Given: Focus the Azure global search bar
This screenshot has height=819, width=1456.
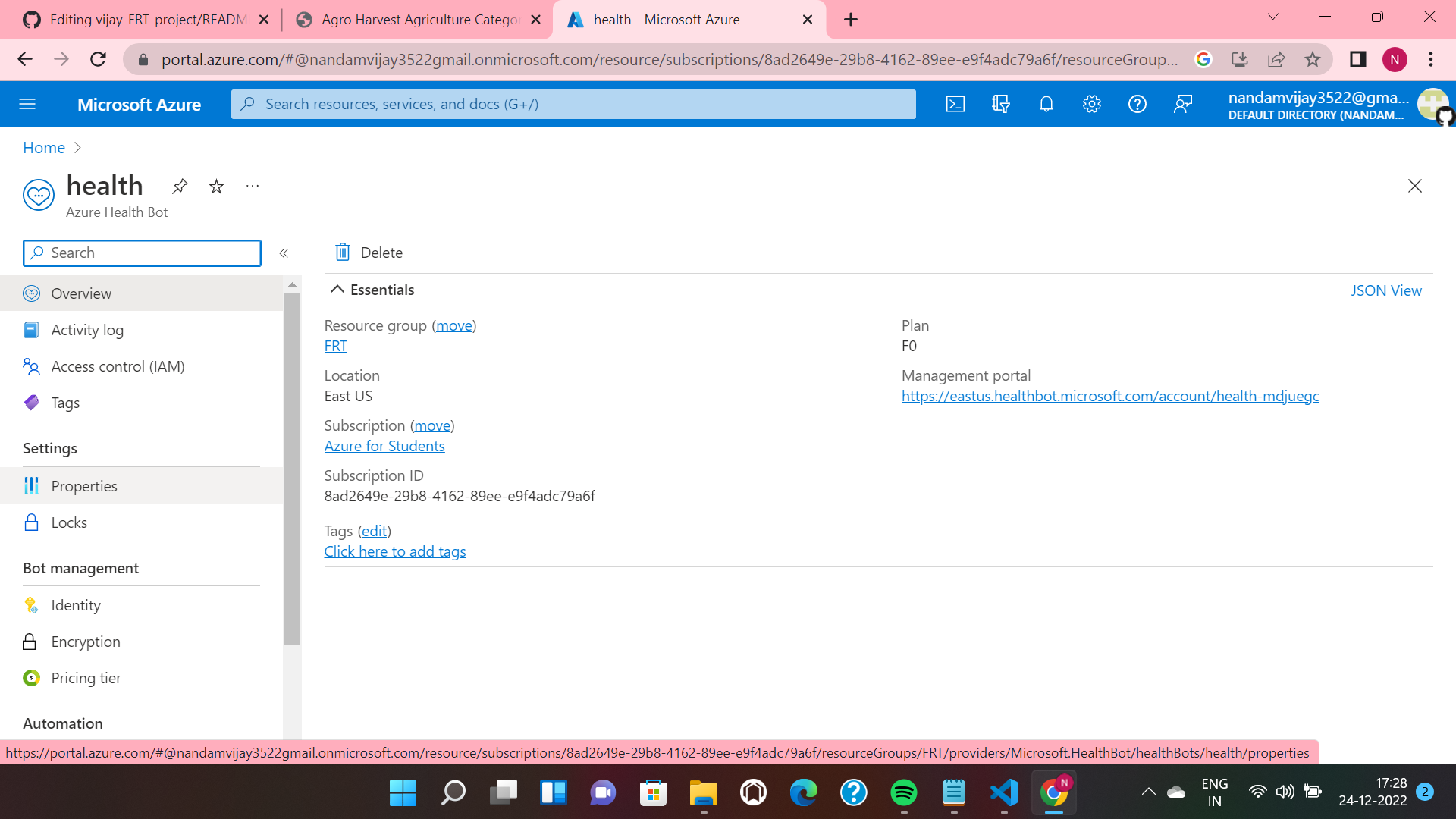Looking at the screenshot, I should [573, 105].
